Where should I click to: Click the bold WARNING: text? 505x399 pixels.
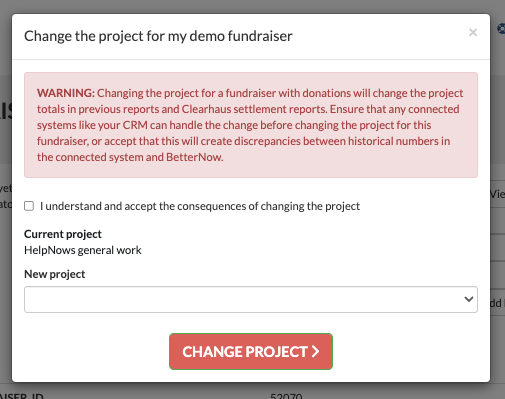pos(66,93)
